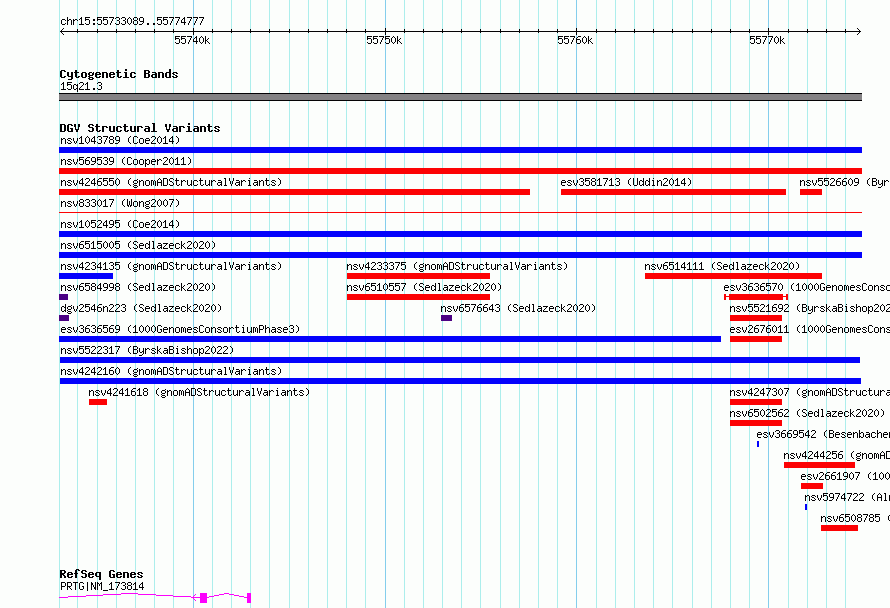Click the small red bar under nsv4241618
The image size is (890, 608).
[x=98, y=402]
